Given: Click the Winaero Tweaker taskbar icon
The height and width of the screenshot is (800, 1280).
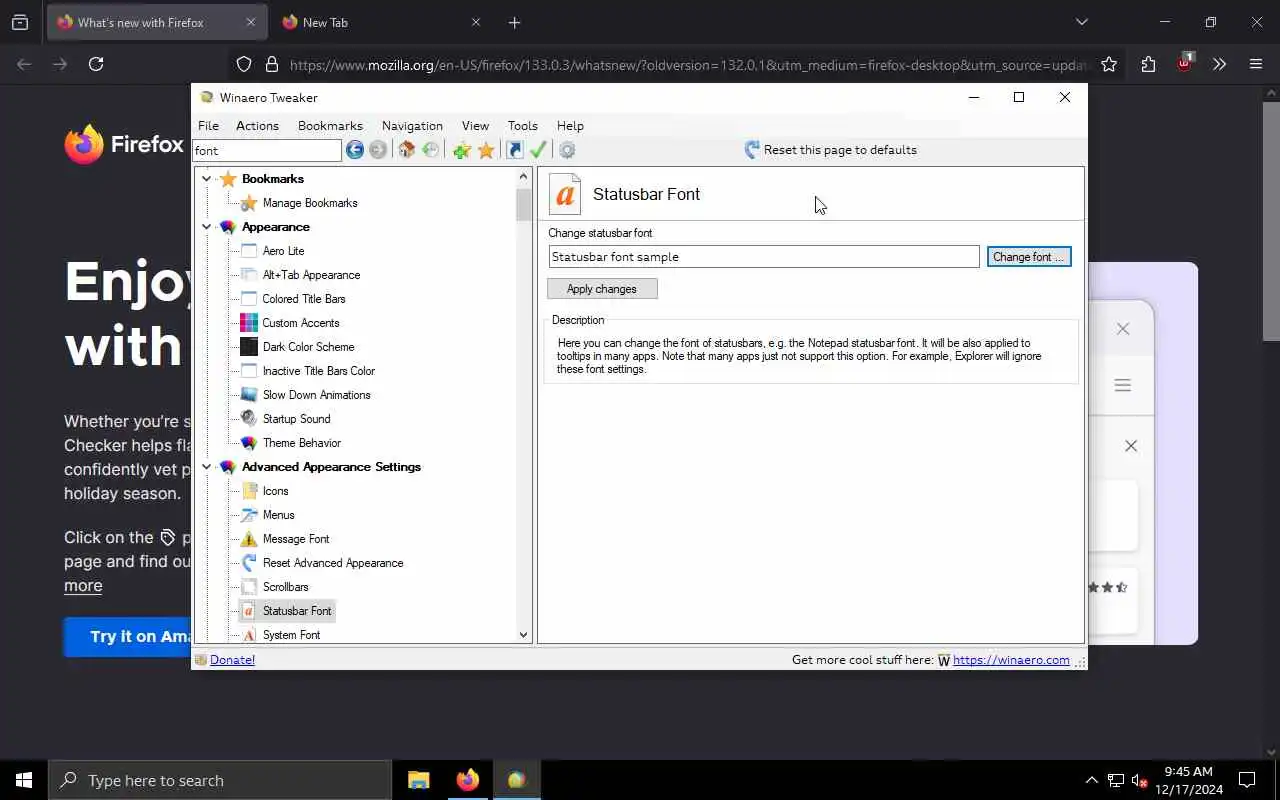Looking at the screenshot, I should point(516,780).
